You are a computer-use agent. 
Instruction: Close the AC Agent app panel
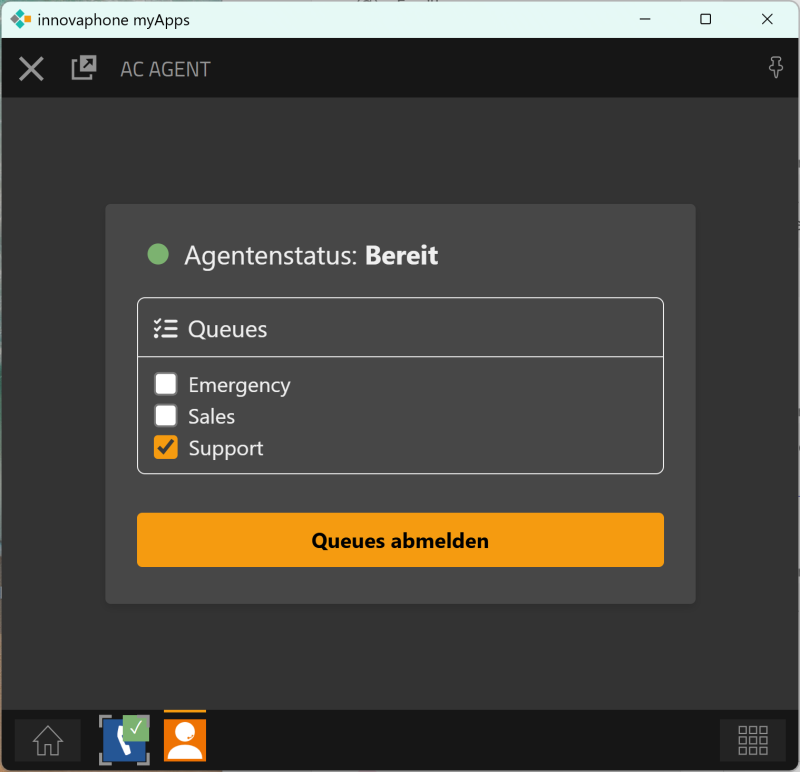pos(31,68)
